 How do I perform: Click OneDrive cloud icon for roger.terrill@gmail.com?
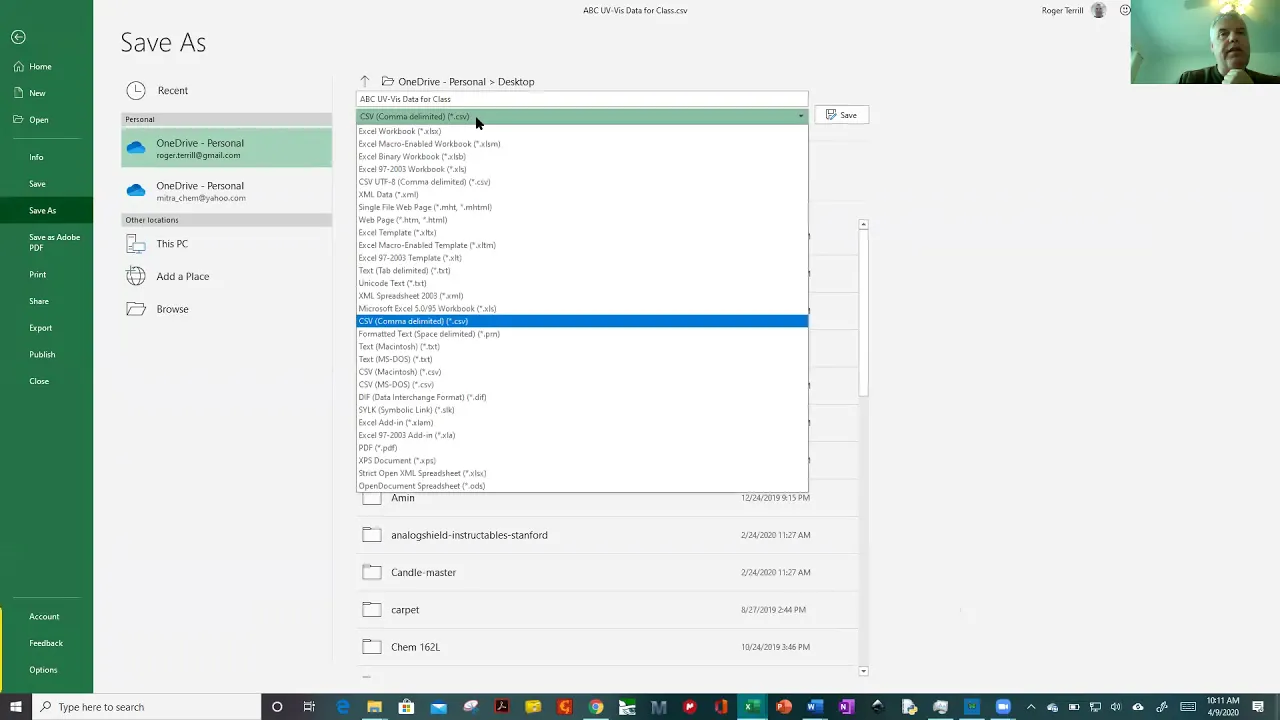(136, 148)
